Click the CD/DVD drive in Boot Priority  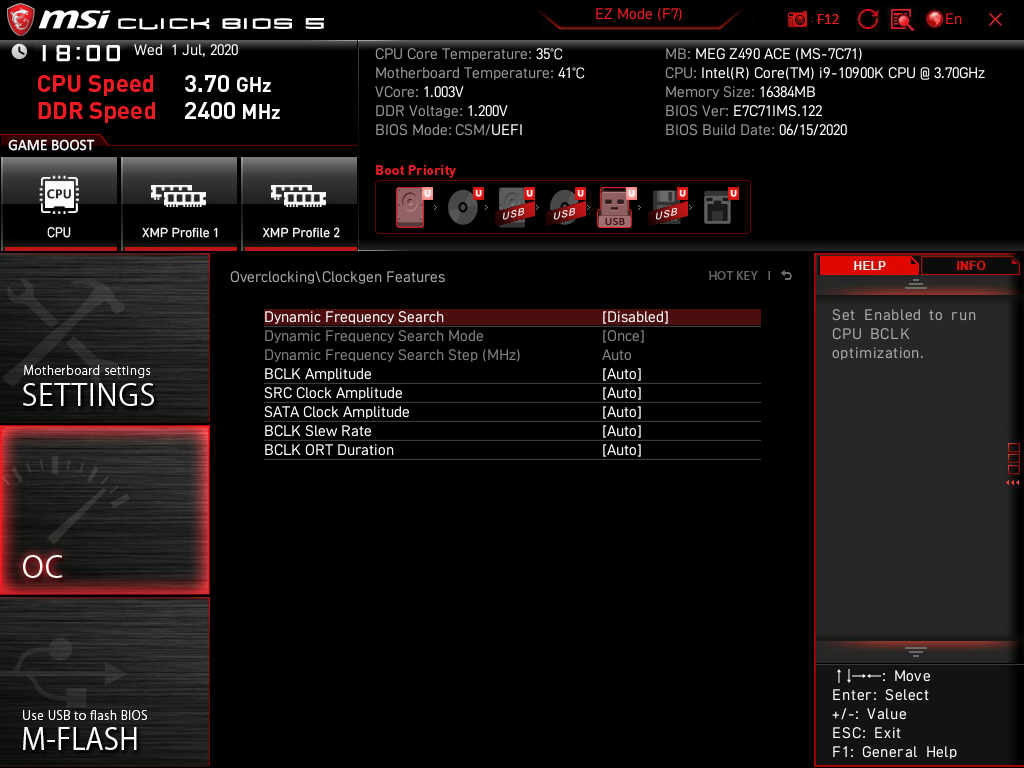pos(463,206)
